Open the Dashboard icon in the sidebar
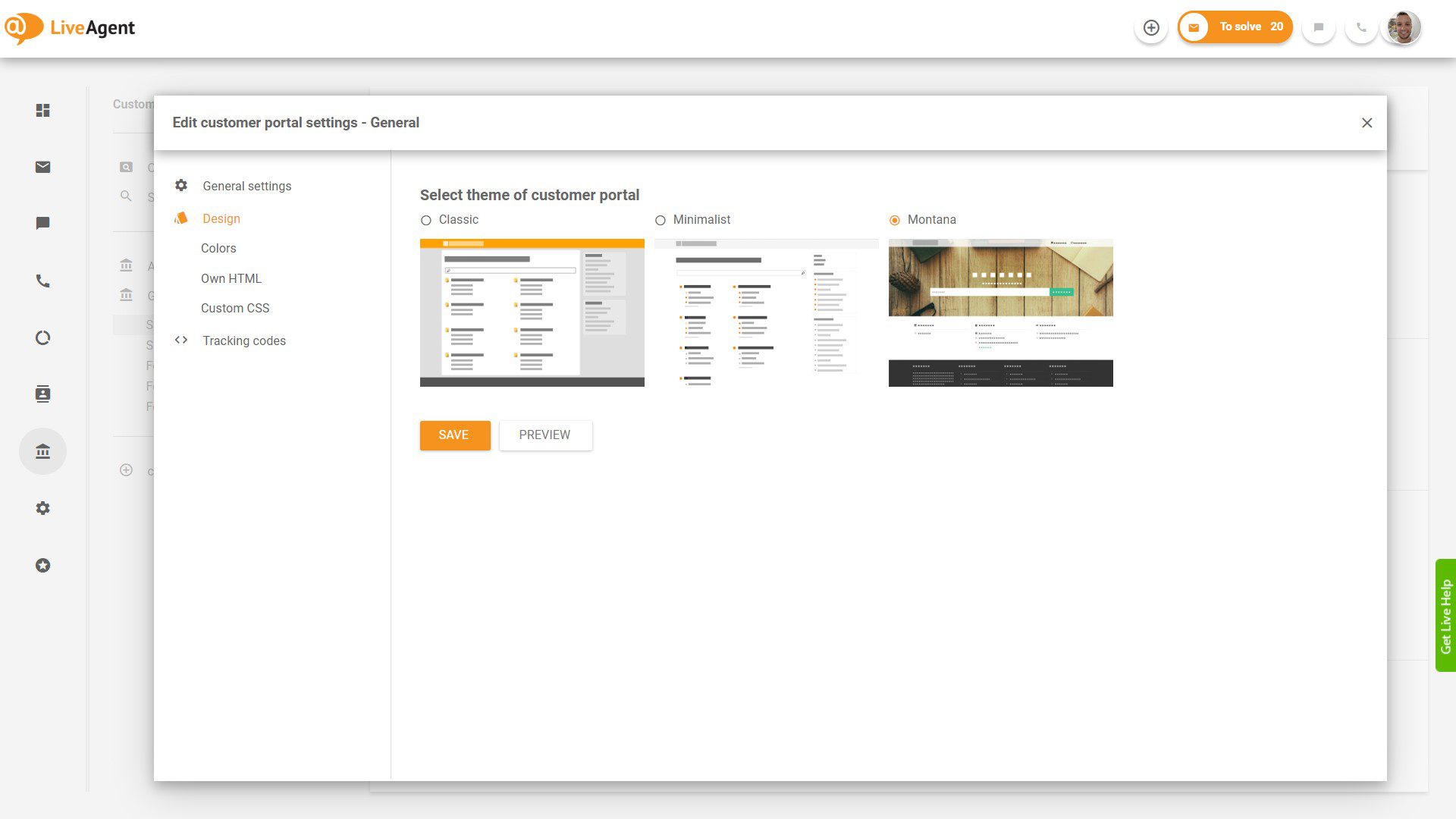The width and height of the screenshot is (1456, 819). point(43,111)
